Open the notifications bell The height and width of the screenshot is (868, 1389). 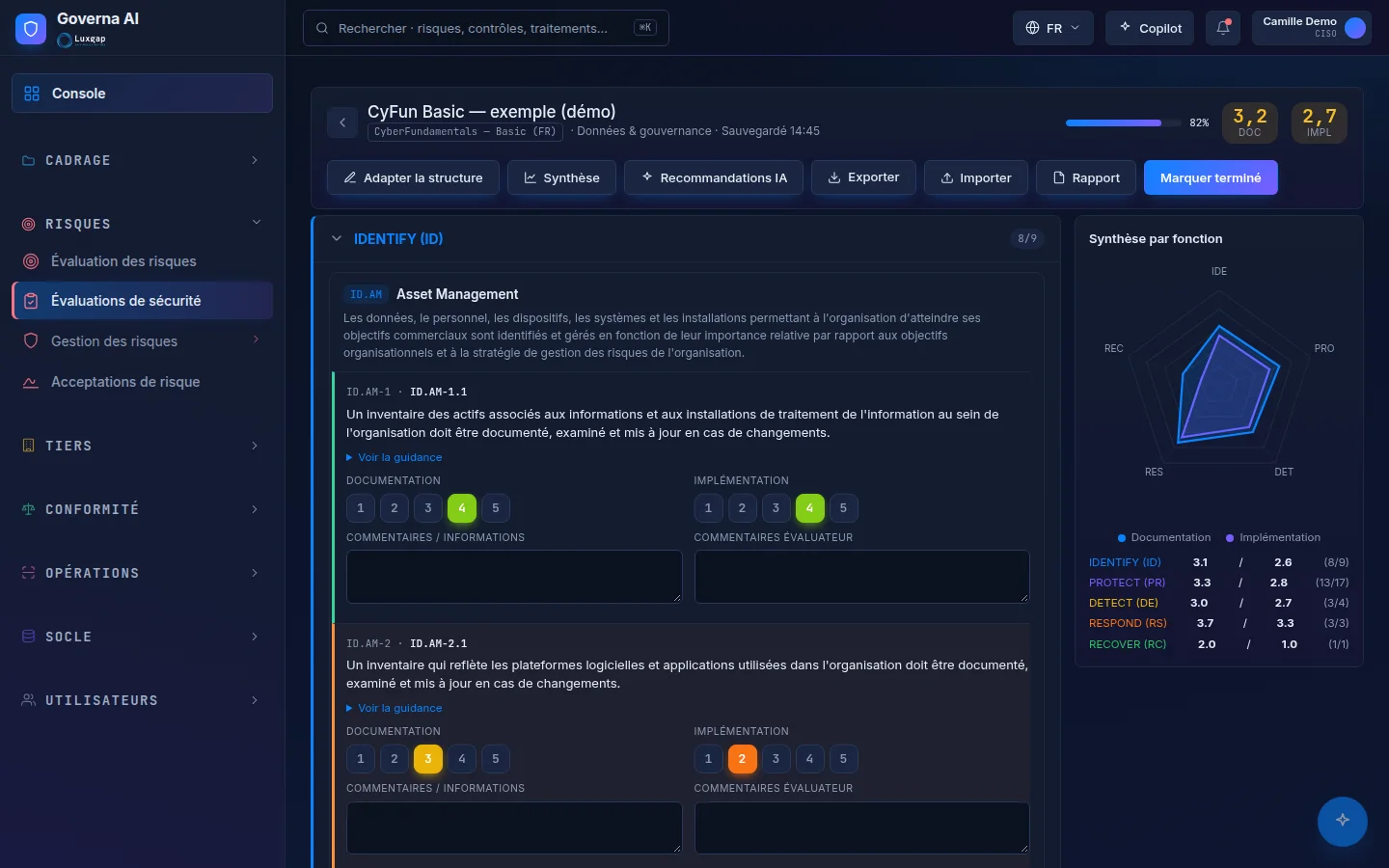(1223, 28)
